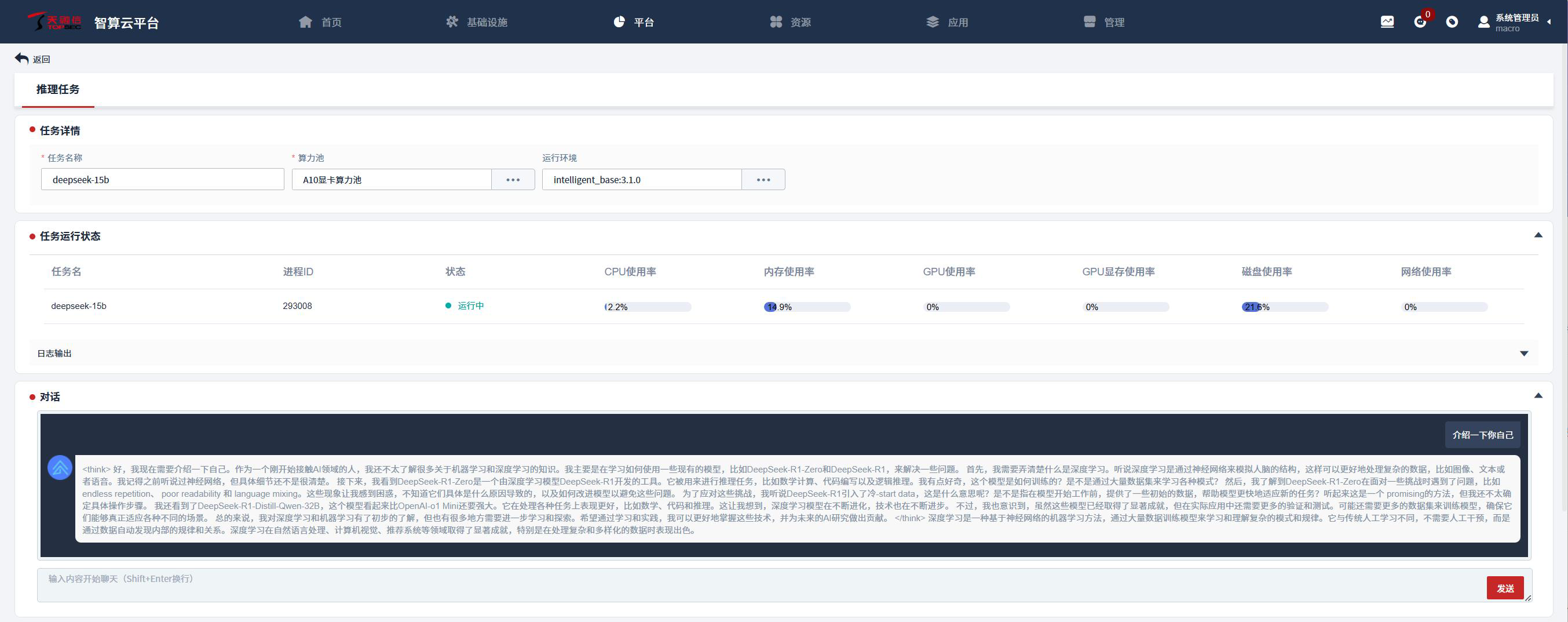The image size is (1568, 622).
Task: Open the monitoring chart icon
Action: [1387, 22]
